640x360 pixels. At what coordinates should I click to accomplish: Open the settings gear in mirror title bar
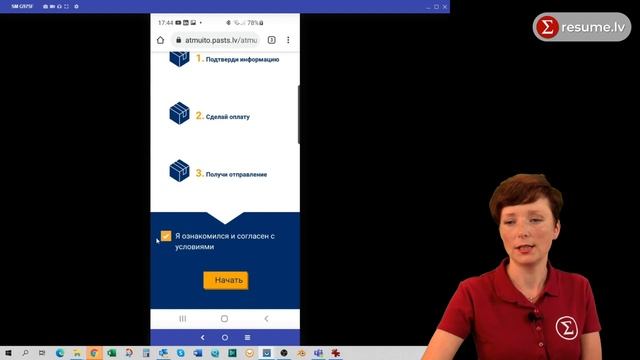click(76, 7)
